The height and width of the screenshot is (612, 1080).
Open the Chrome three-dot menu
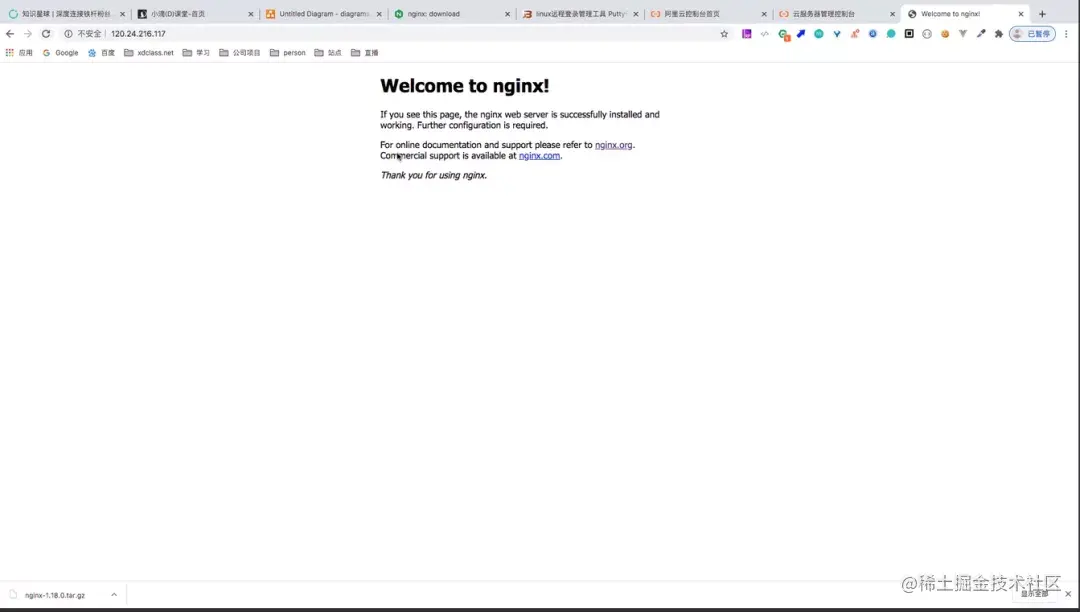(x=1066, y=34)
